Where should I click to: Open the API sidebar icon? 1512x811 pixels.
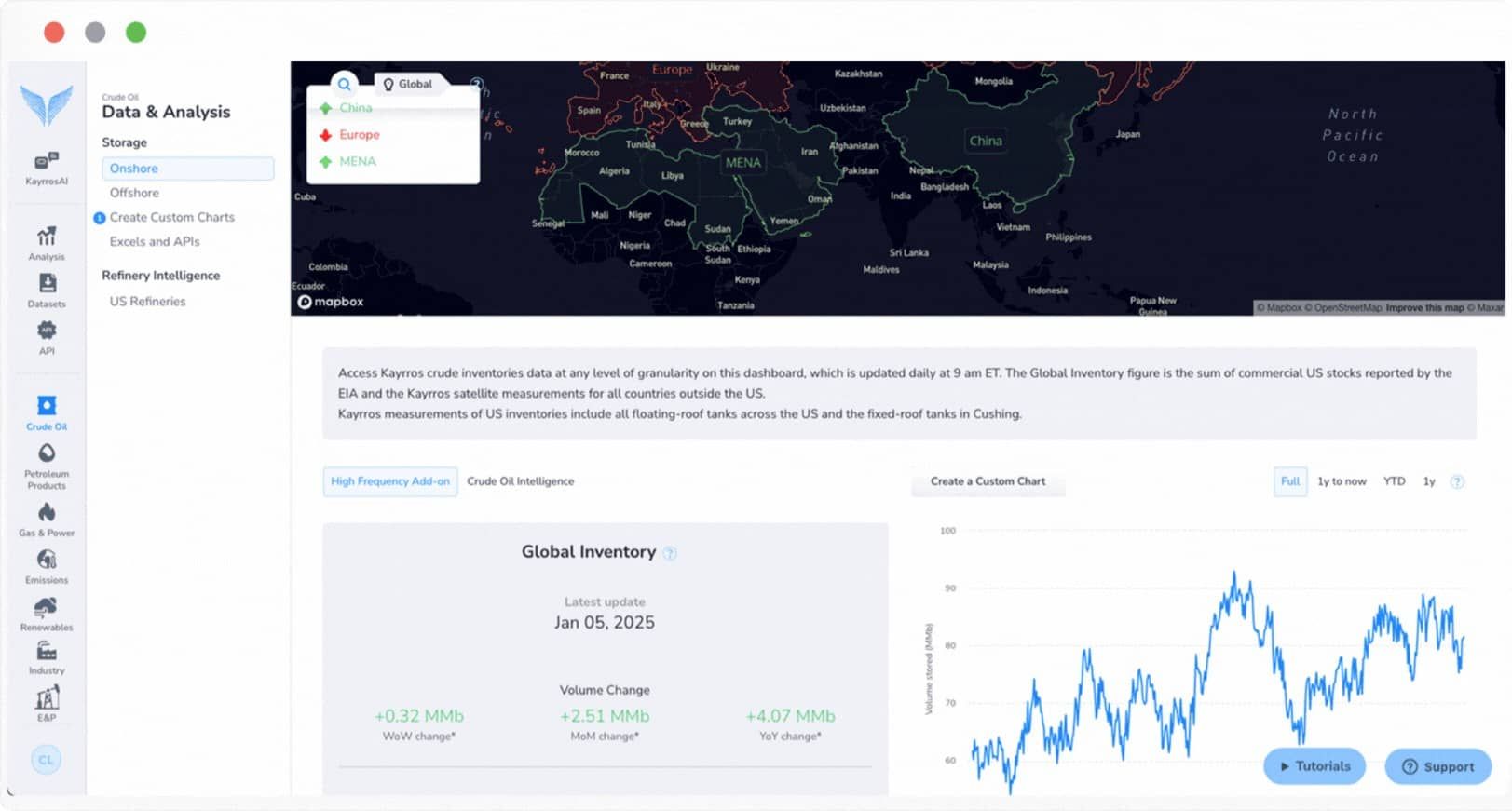click(47, 337)
